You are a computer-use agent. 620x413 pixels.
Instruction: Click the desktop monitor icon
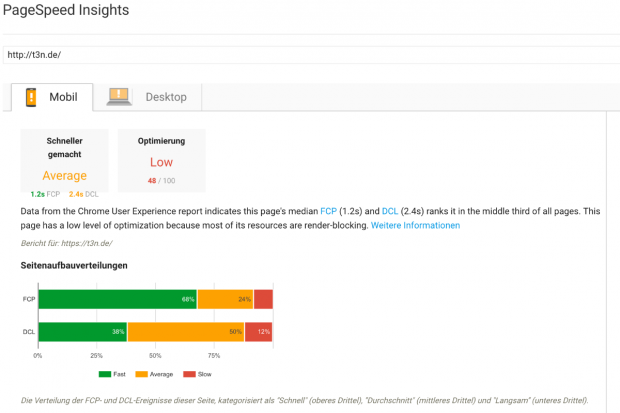119,97
